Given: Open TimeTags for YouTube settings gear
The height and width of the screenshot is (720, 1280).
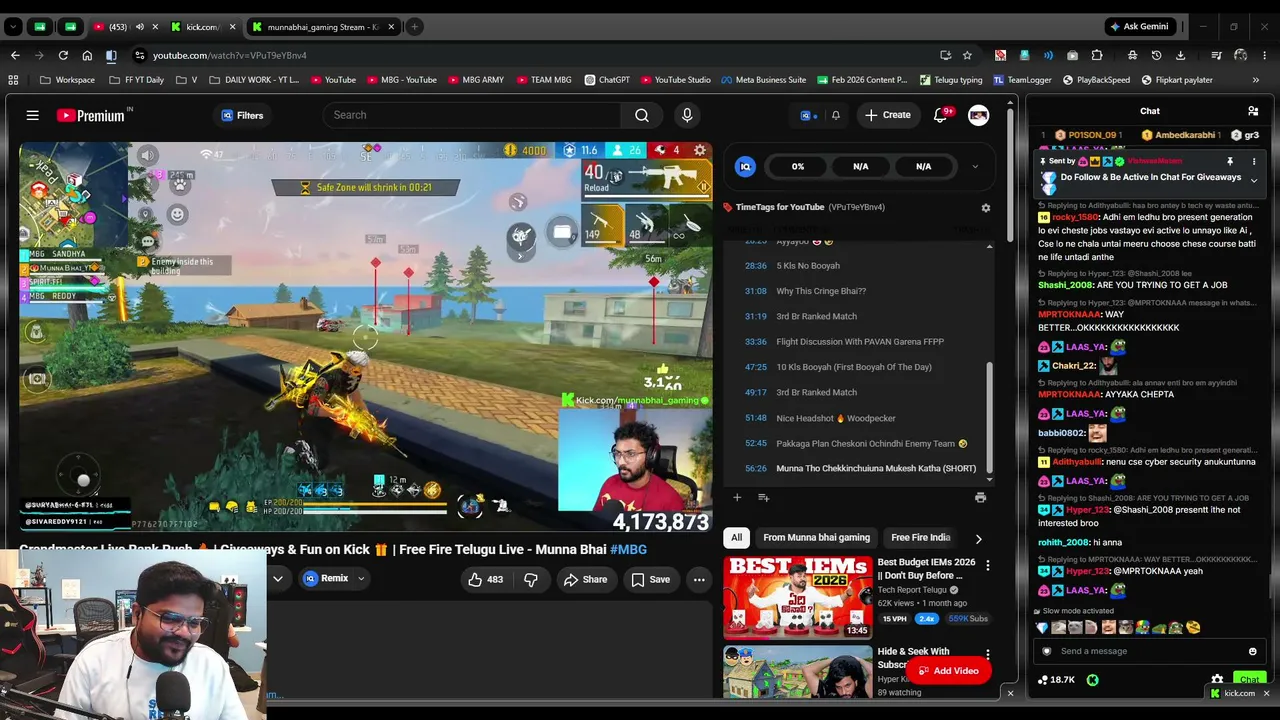Looking at the screenshot, I should tap(985, 207).
